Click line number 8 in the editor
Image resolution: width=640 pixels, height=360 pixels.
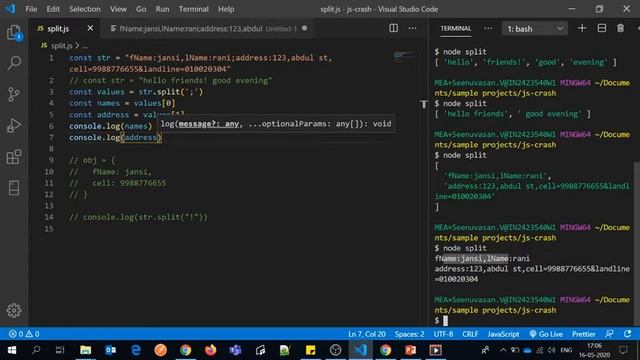[51, 149]
